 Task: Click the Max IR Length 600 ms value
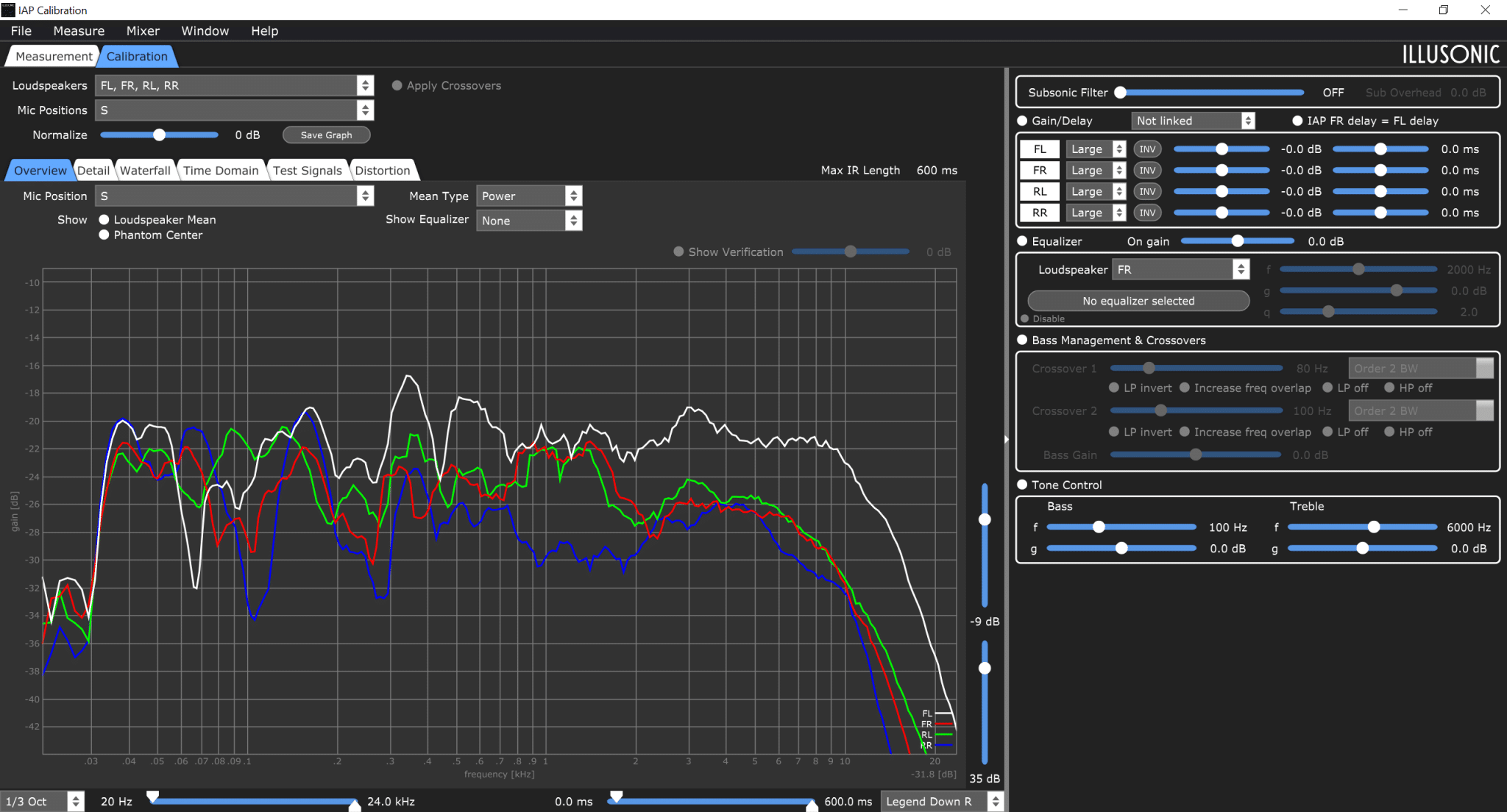click(x=937, y=171)
